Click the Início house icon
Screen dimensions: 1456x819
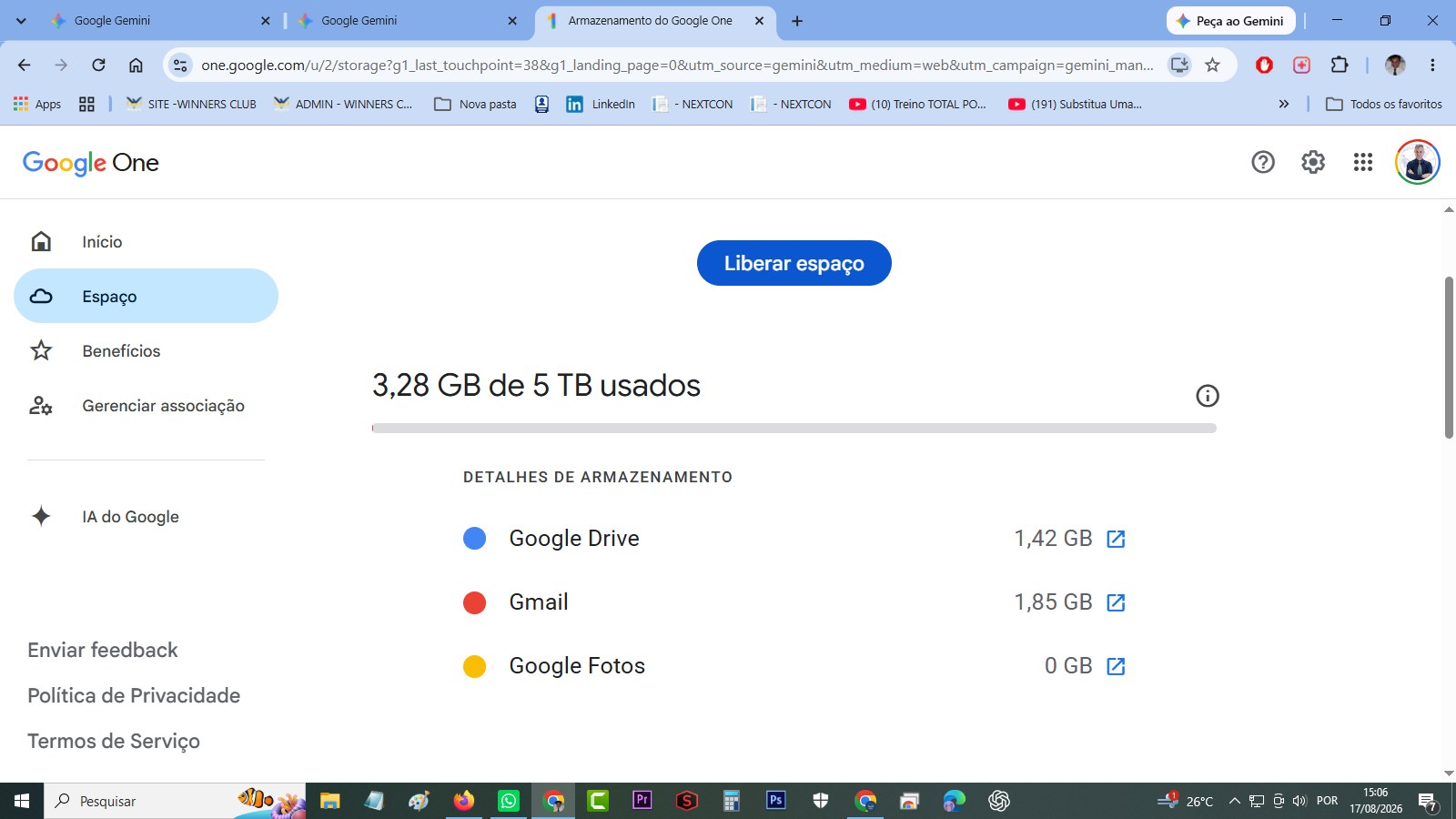tap(41, 241)
